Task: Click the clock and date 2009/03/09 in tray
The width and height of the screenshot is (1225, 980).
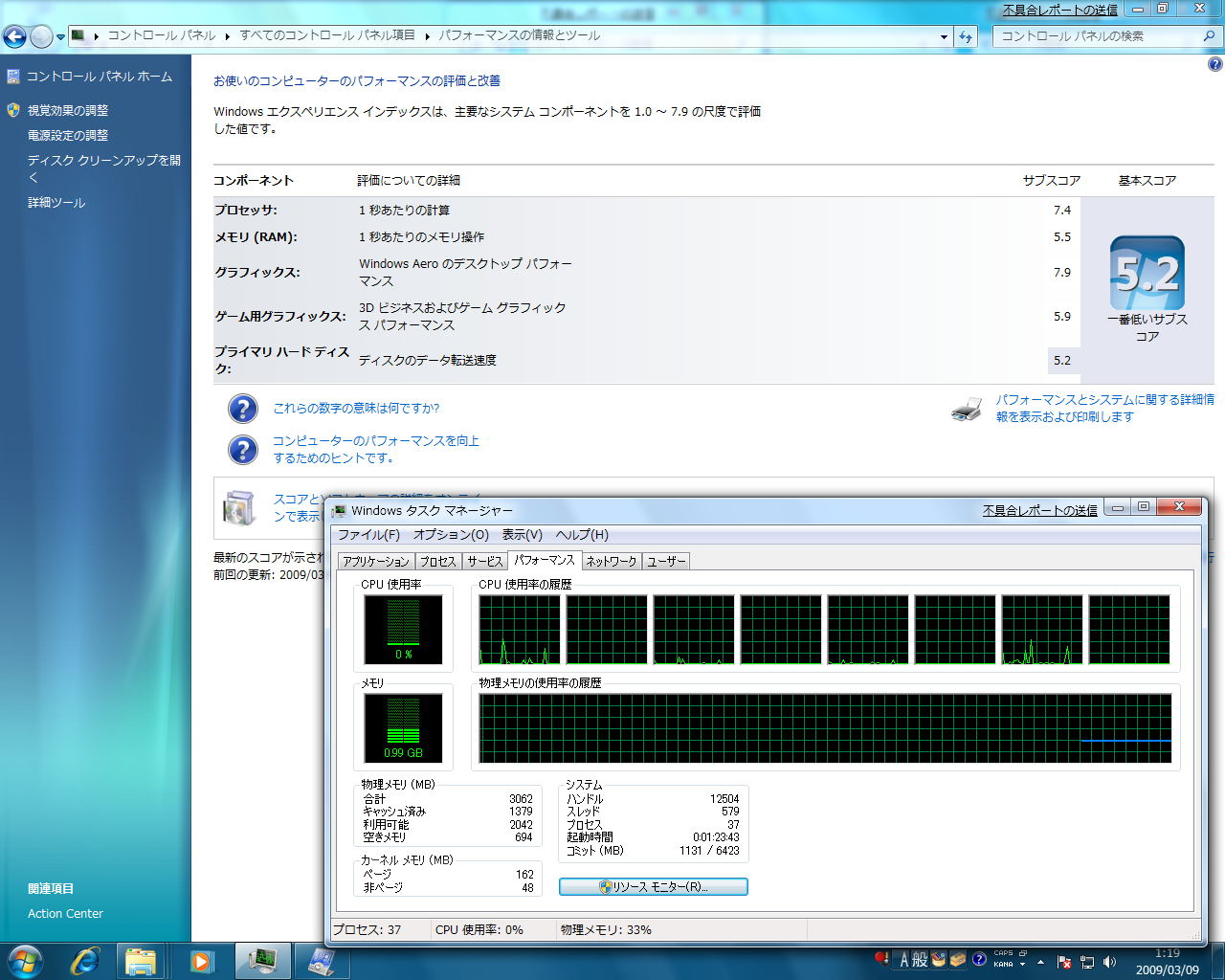Action: pos(1167,962)
